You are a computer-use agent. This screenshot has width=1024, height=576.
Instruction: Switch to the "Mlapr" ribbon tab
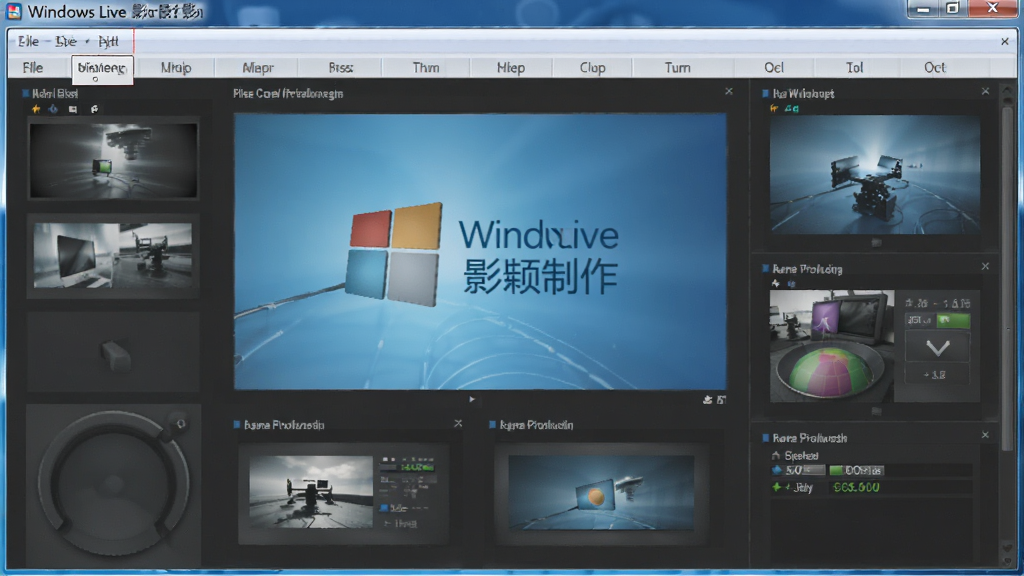point(257,67)
